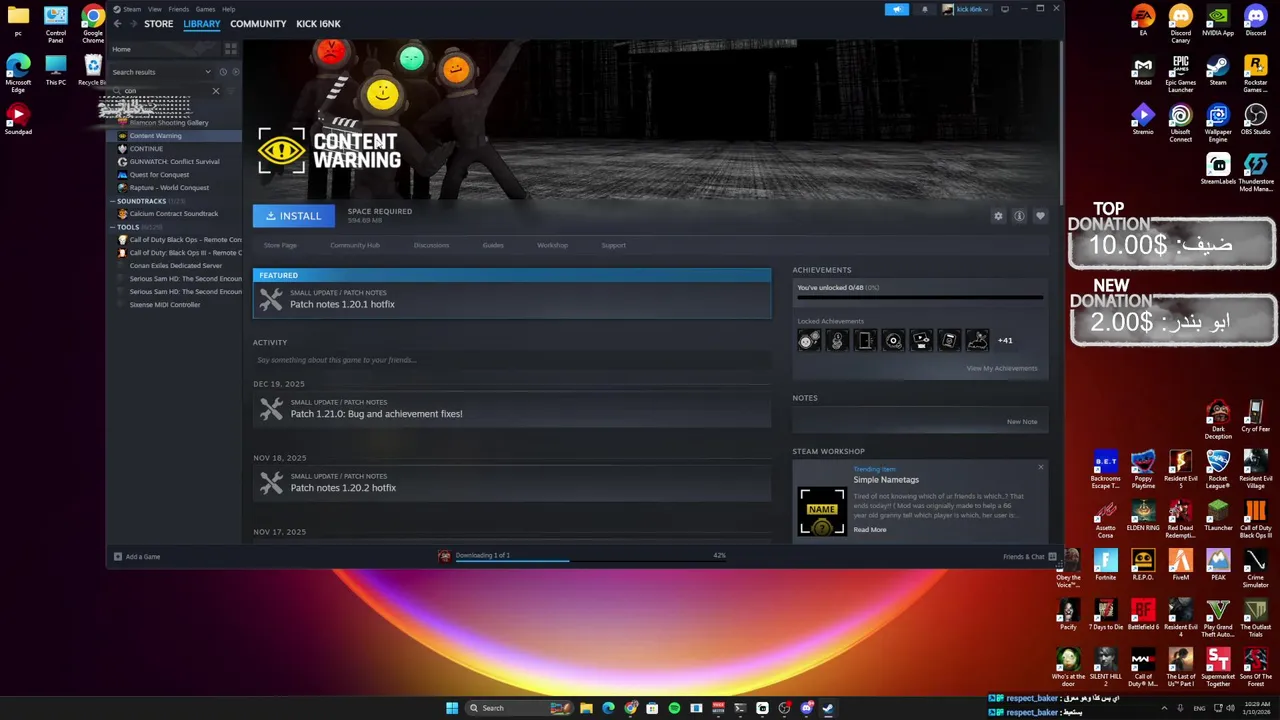Image resolution: width=1280 pixels, height=720 pixels.
Task: Clear the library search text with X
Action: (215, 91)
